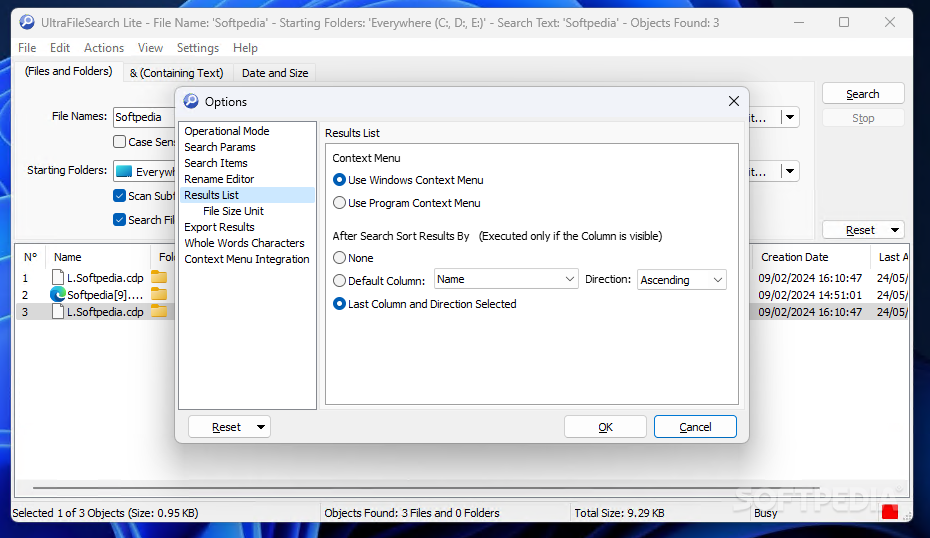Select Context Menu Integration in options tree

[x=247, y=259]
